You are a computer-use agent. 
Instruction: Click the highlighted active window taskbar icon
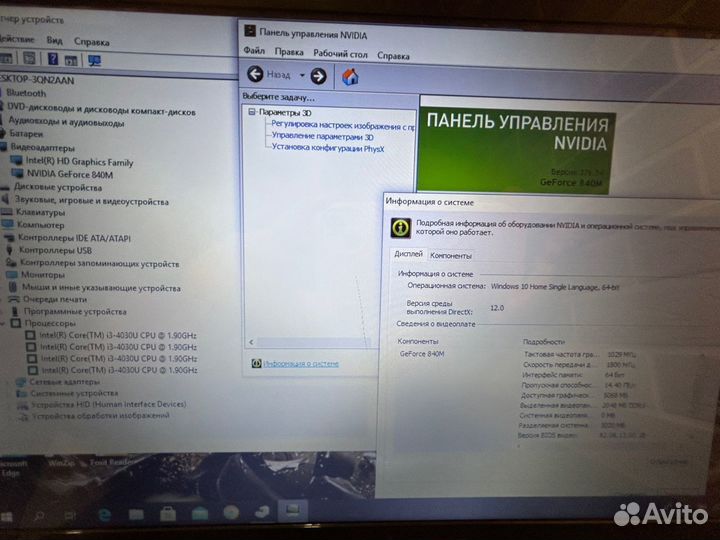pos(292,510)
